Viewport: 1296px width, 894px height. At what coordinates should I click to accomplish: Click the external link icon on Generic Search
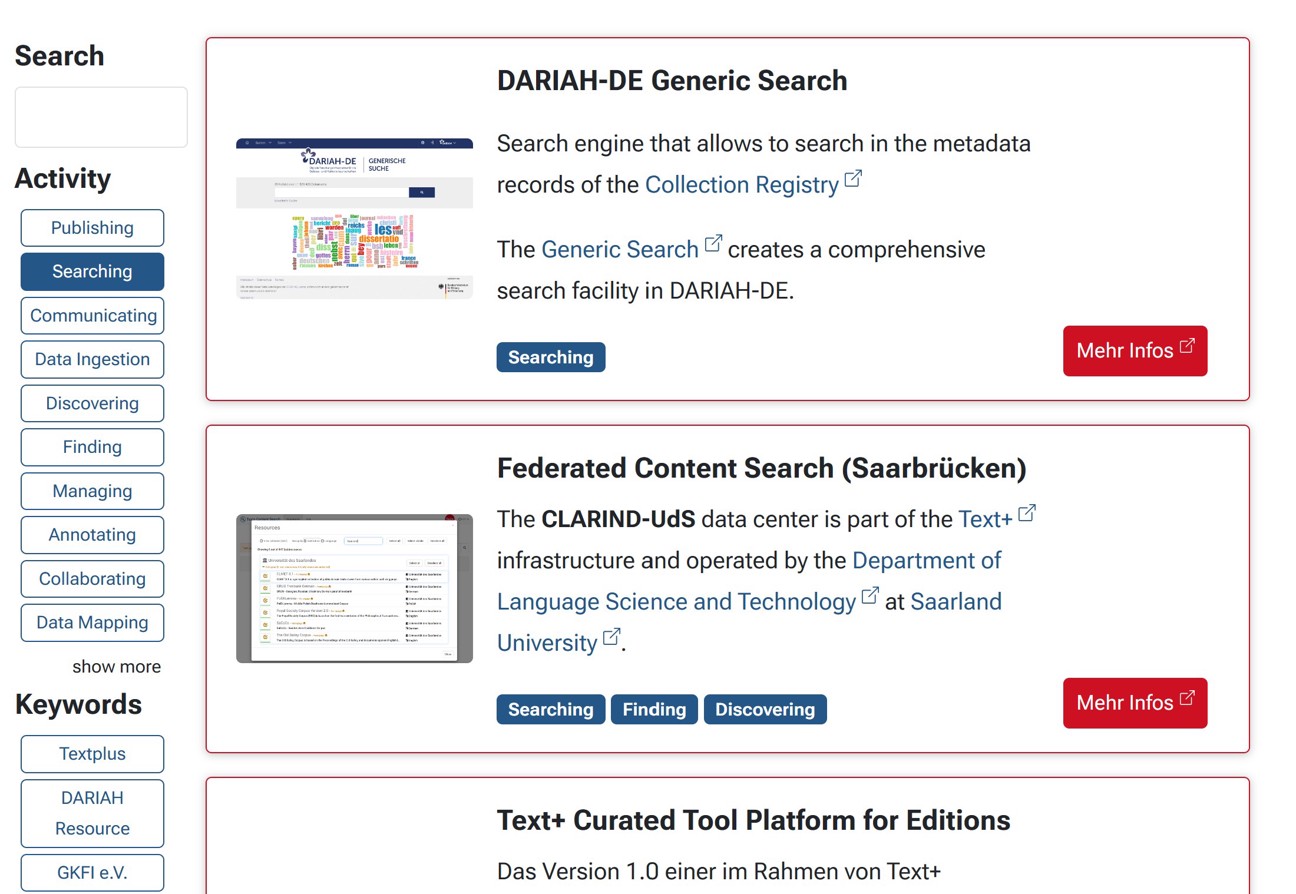pyautogui.click(x=713, y=241)
